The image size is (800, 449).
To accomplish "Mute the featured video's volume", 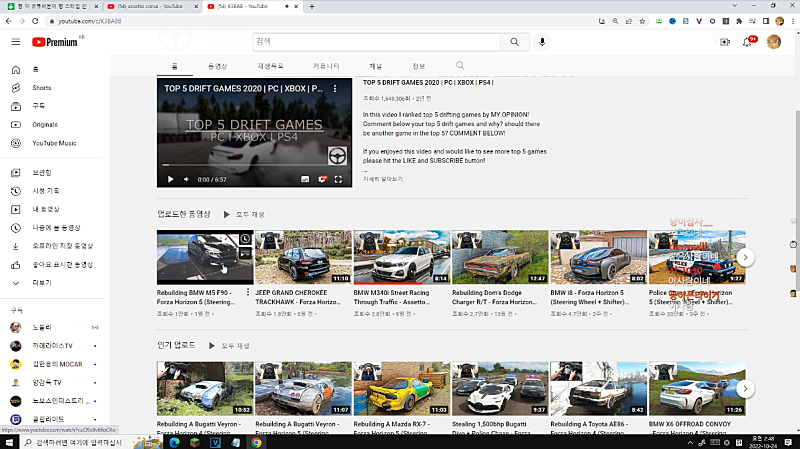I will [x=186, y=179].
